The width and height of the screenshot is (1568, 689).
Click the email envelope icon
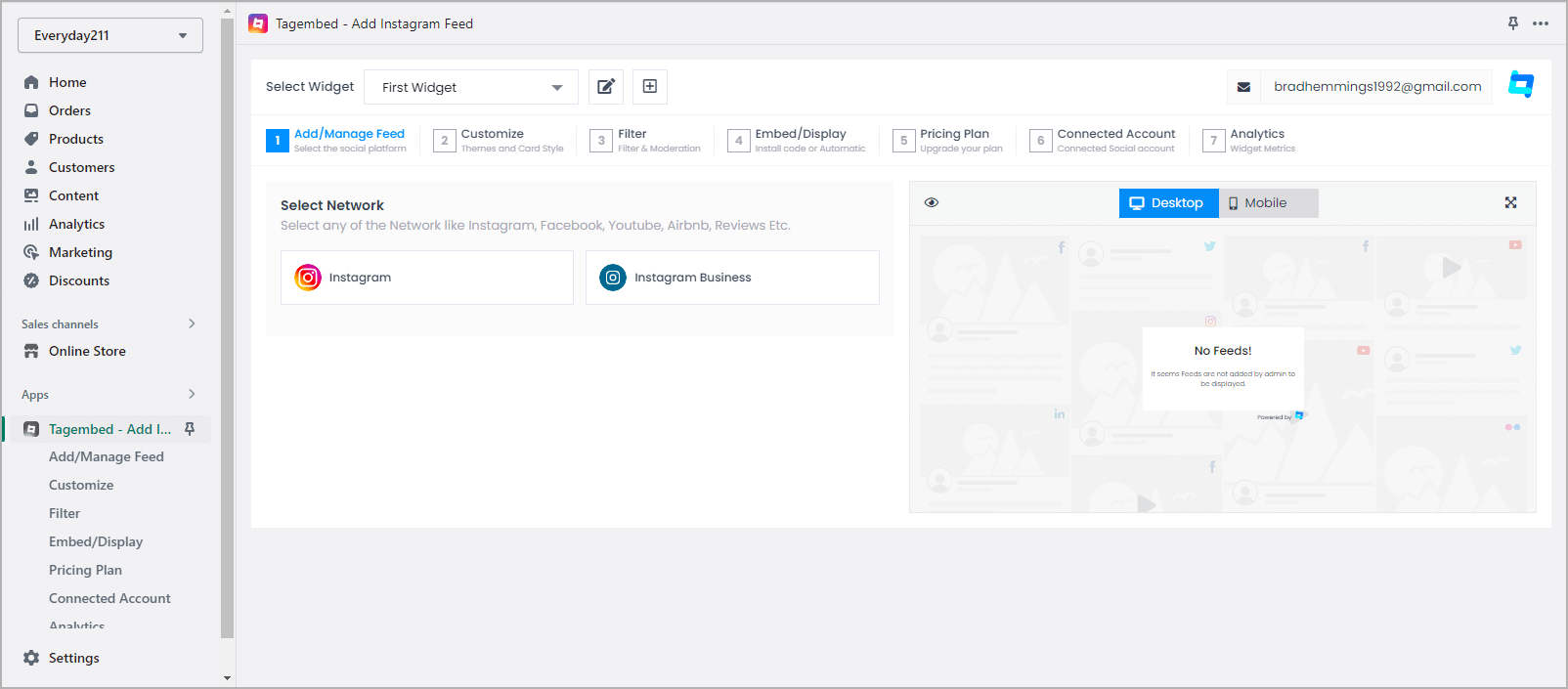[1243, 87]
